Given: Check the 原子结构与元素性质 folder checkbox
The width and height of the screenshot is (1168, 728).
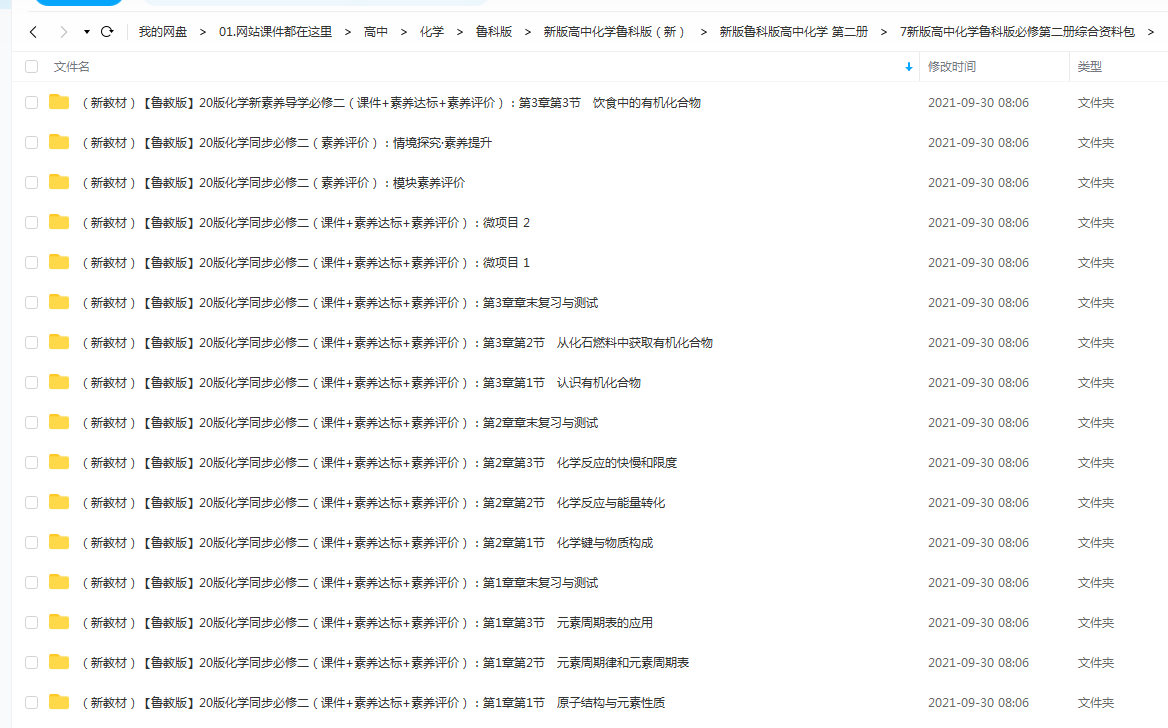Looking at the screenshot, I should pos(31,703).
